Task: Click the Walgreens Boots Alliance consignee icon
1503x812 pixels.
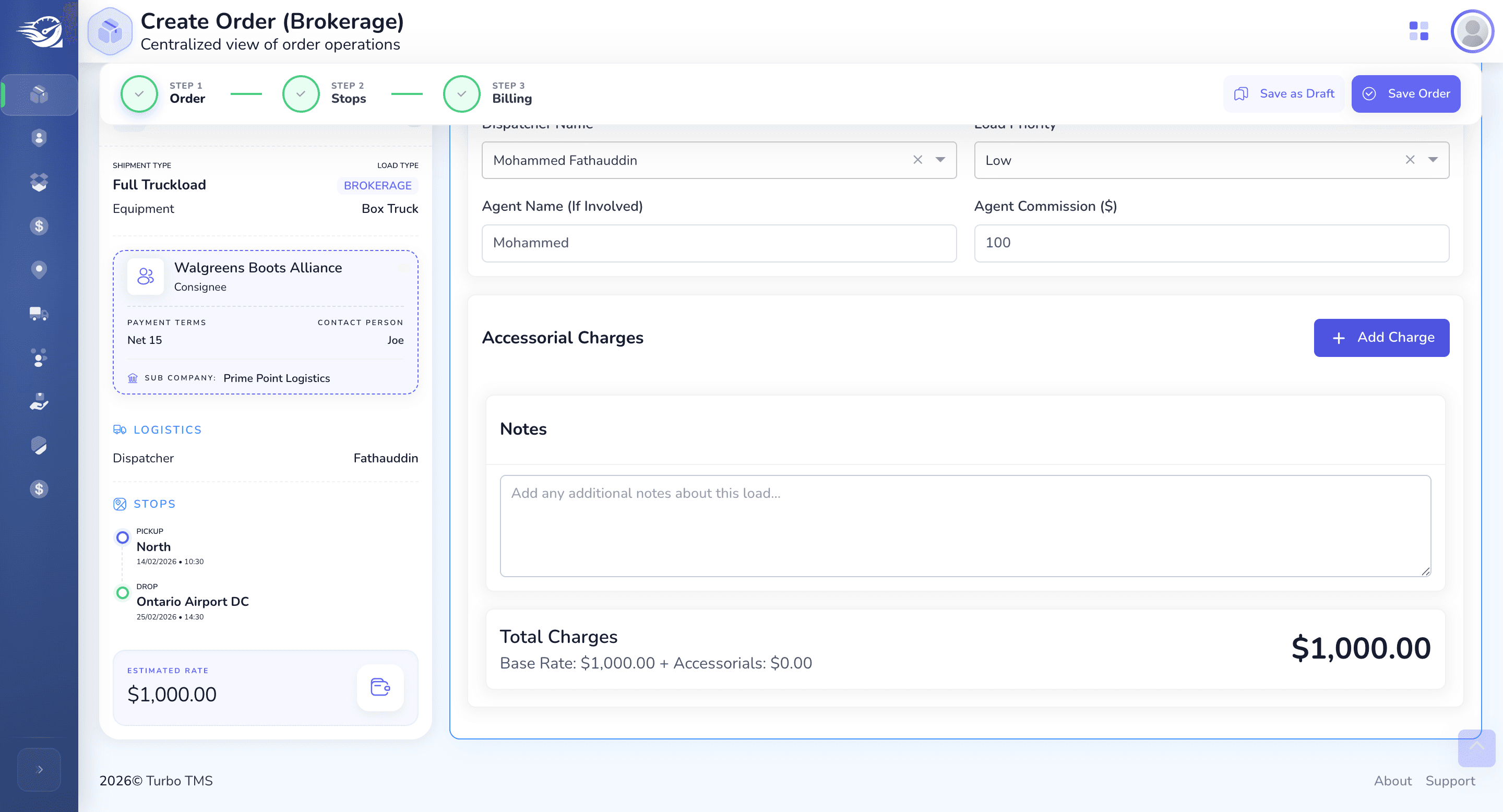Action: (145, 277)
